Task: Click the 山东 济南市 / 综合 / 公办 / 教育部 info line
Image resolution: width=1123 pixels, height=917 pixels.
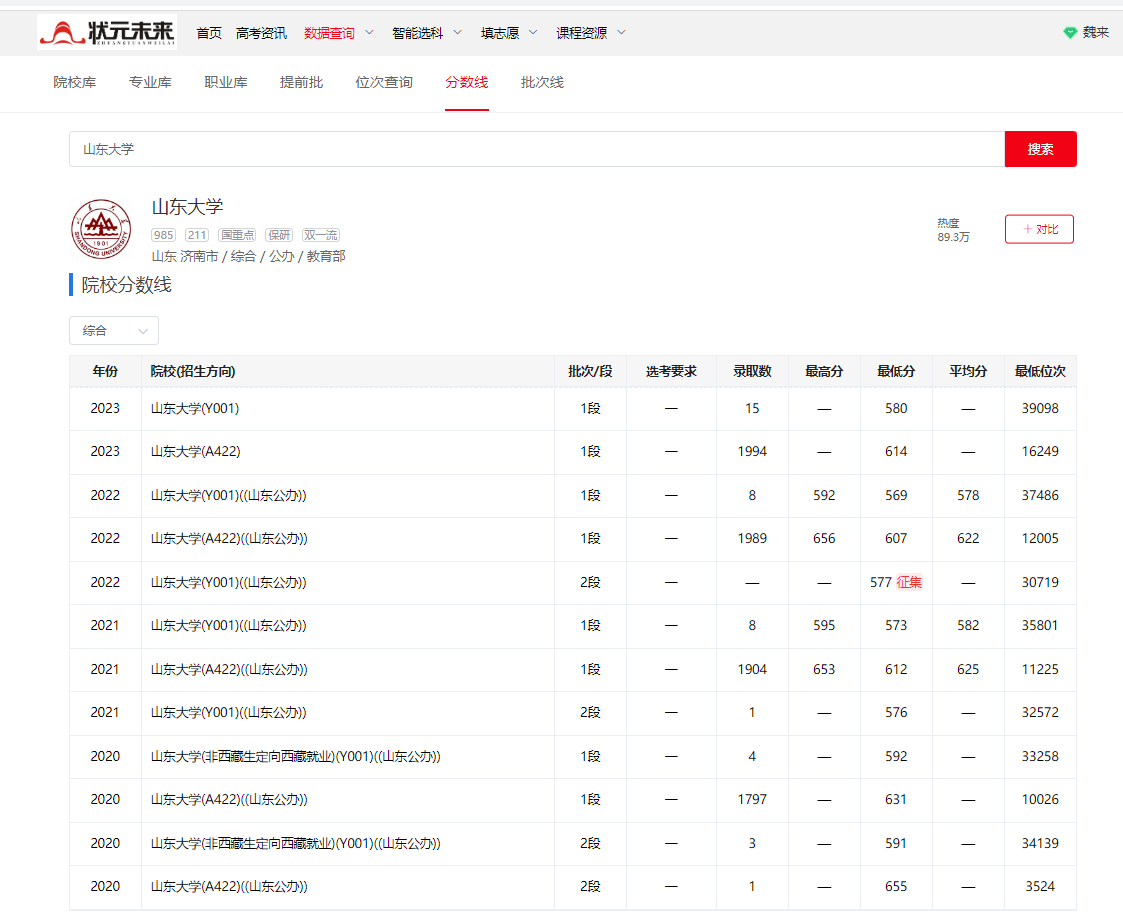Action: (249, 256)
